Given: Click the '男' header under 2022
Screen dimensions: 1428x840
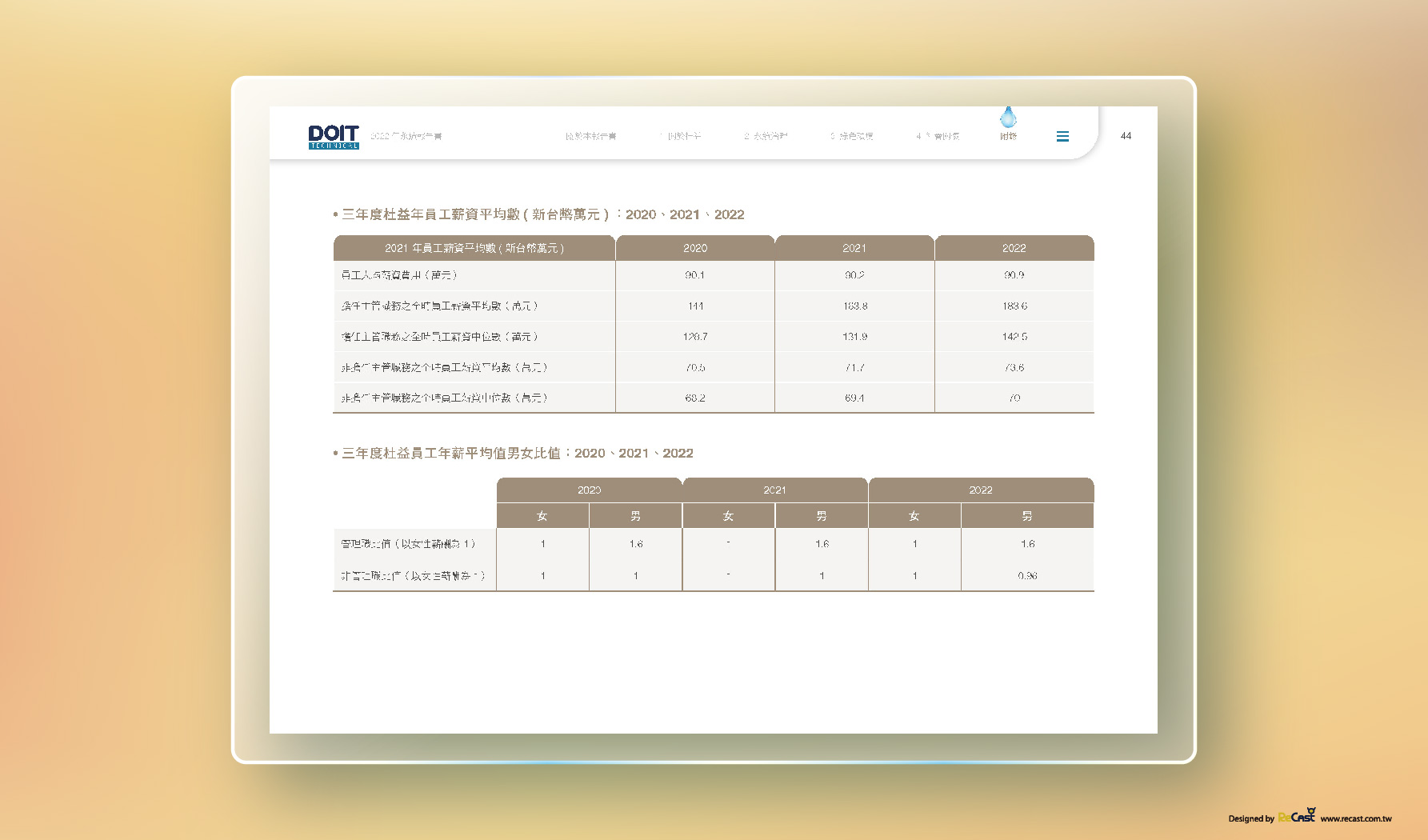Looking at the screenshot, I should coord(1027,516).
